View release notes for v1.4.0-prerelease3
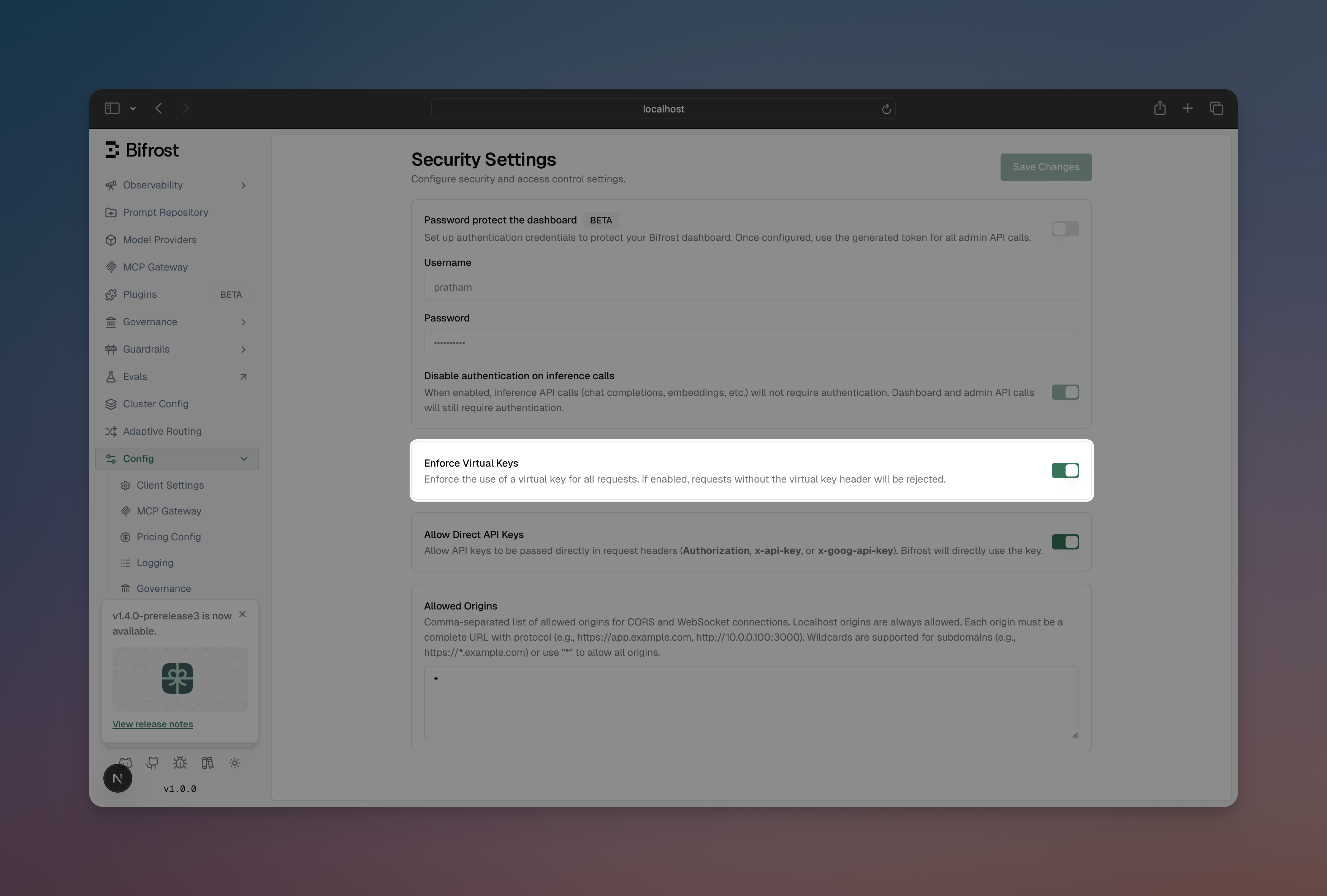The height and width of the screenshot is (896, 1327). click(x=152, y=724)
